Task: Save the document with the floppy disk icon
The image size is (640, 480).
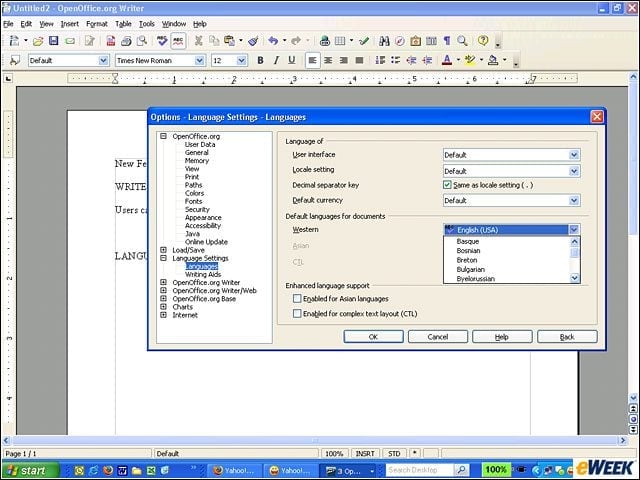Action: click(x=53, y=40)
